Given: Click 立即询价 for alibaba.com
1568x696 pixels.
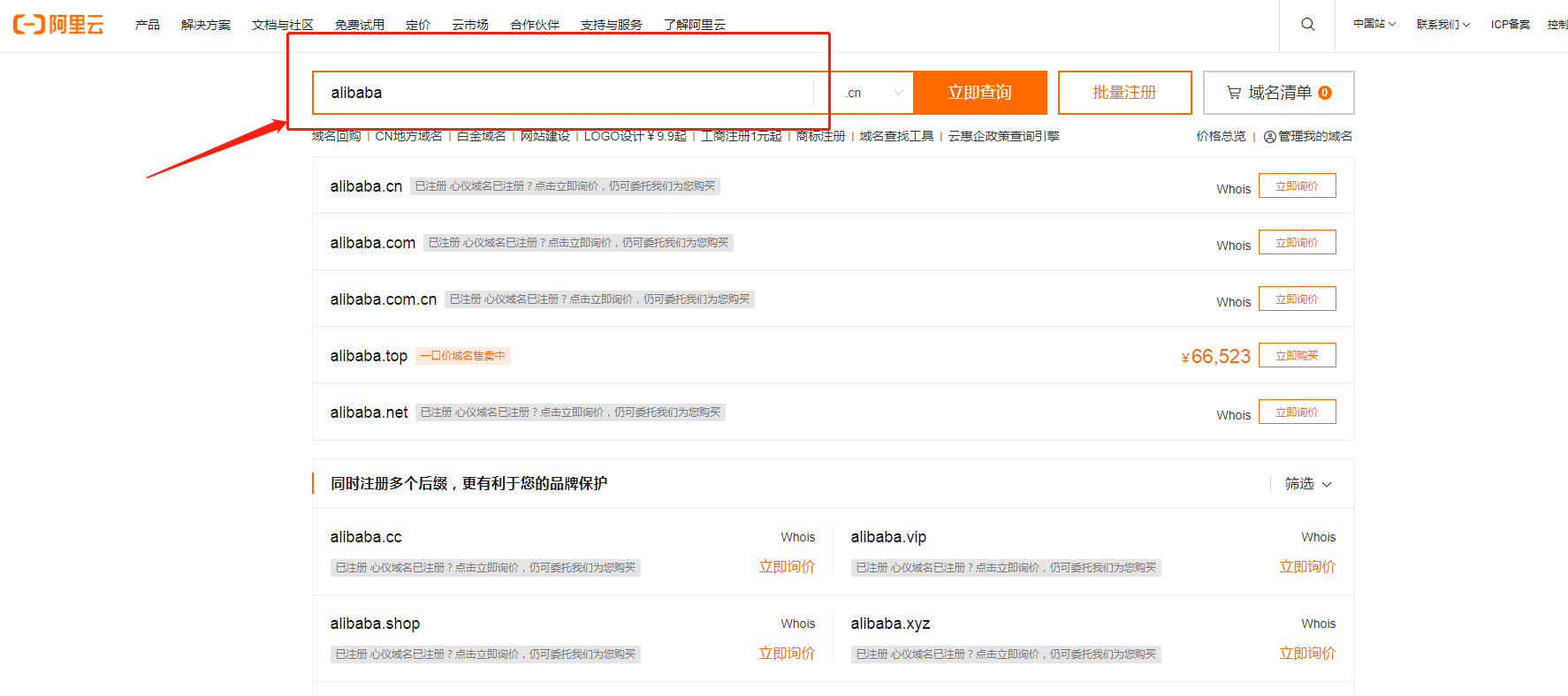Looking at the screenshot, I should pos(1298,242).
